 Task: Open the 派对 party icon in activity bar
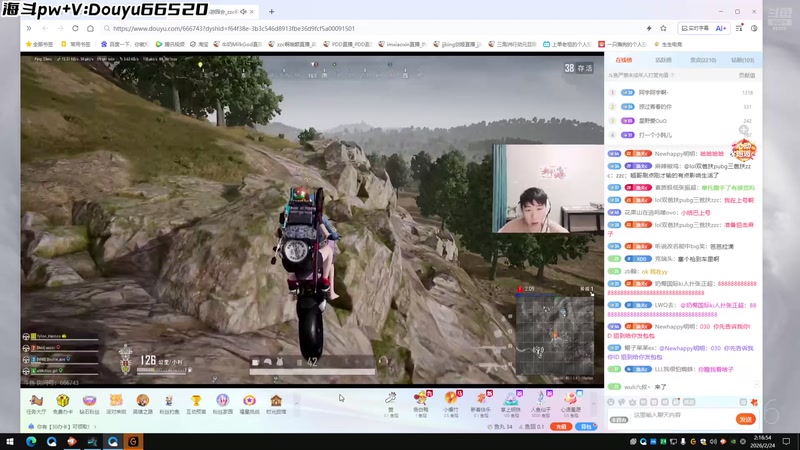[116, 403]
